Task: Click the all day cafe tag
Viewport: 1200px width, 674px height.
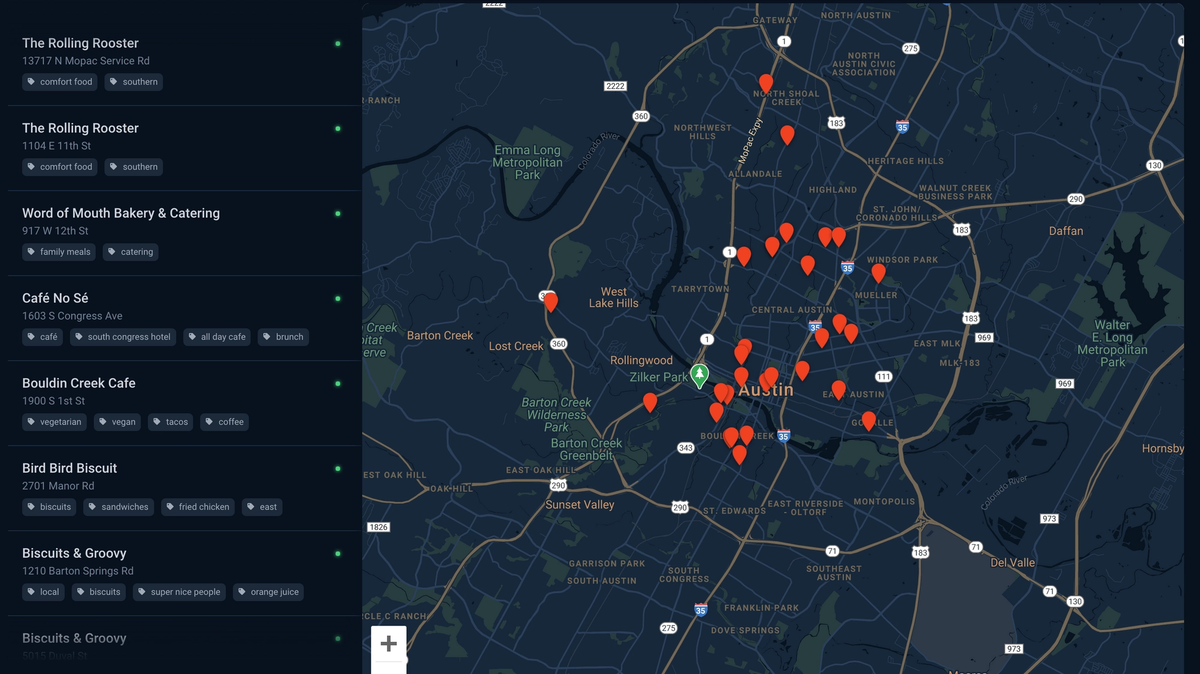Action: (x=217, y=337)
